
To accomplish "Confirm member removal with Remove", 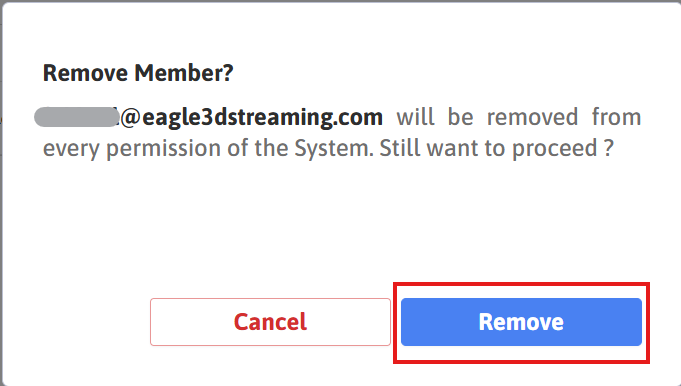I will point(521,322).
